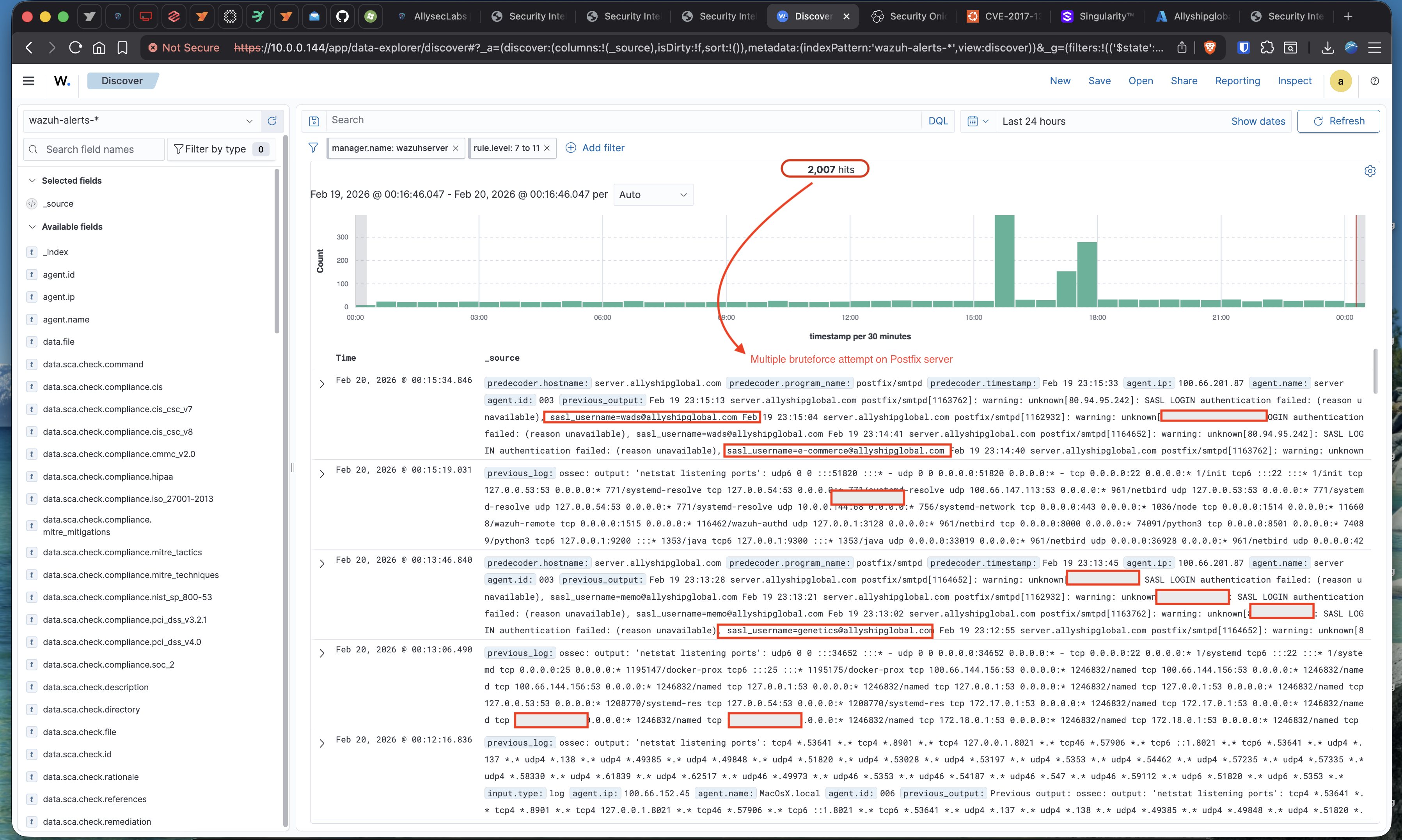1402x840 pixels.
Task: Click the share page icon in address bar
Action: point(1182,48)
